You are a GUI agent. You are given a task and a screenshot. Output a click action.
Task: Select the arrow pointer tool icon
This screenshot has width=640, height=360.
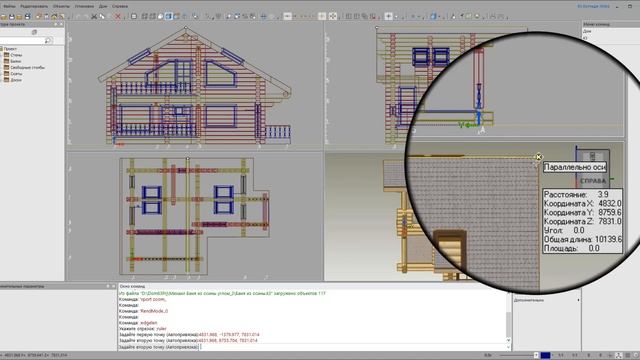point(102,16)
